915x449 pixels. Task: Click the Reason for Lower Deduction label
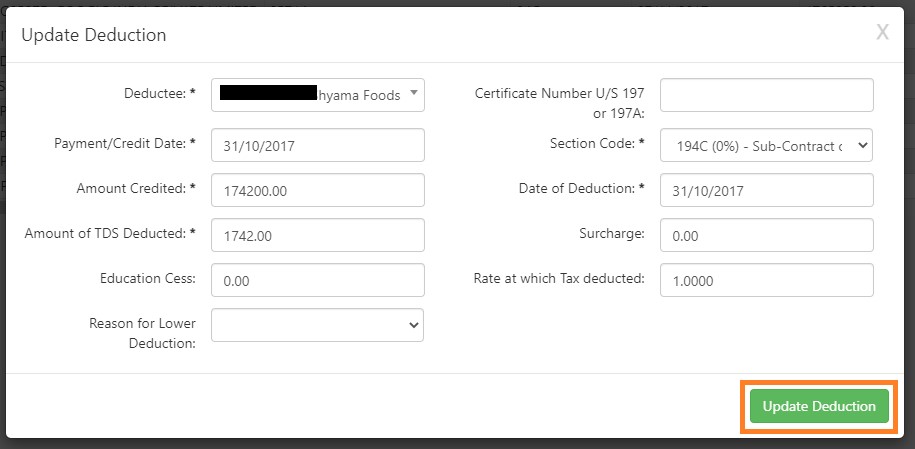142,333
